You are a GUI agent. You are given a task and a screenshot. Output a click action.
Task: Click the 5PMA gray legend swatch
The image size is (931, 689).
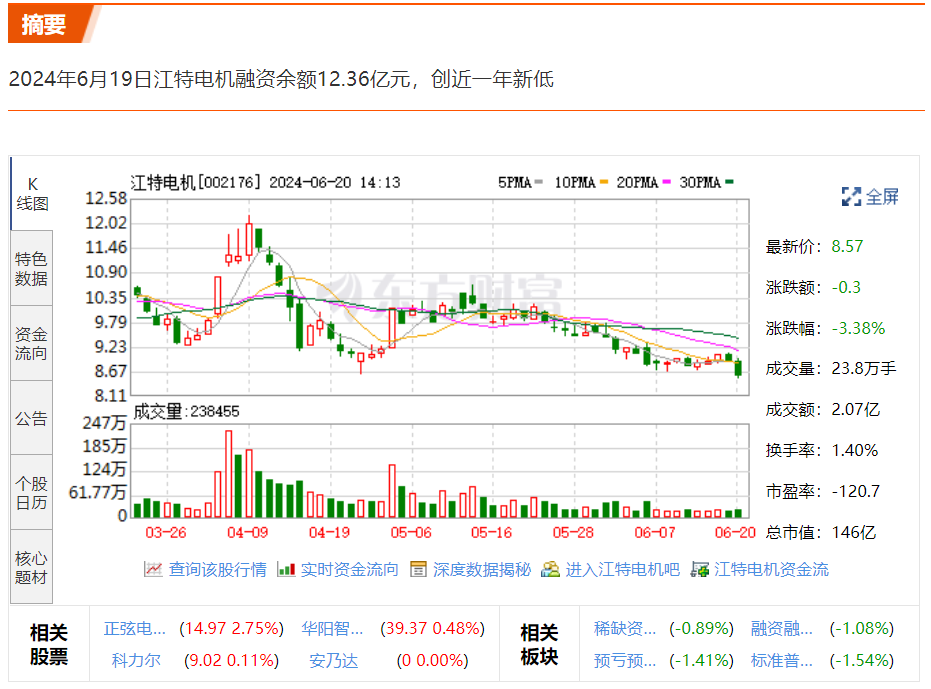tap(539, 182)
